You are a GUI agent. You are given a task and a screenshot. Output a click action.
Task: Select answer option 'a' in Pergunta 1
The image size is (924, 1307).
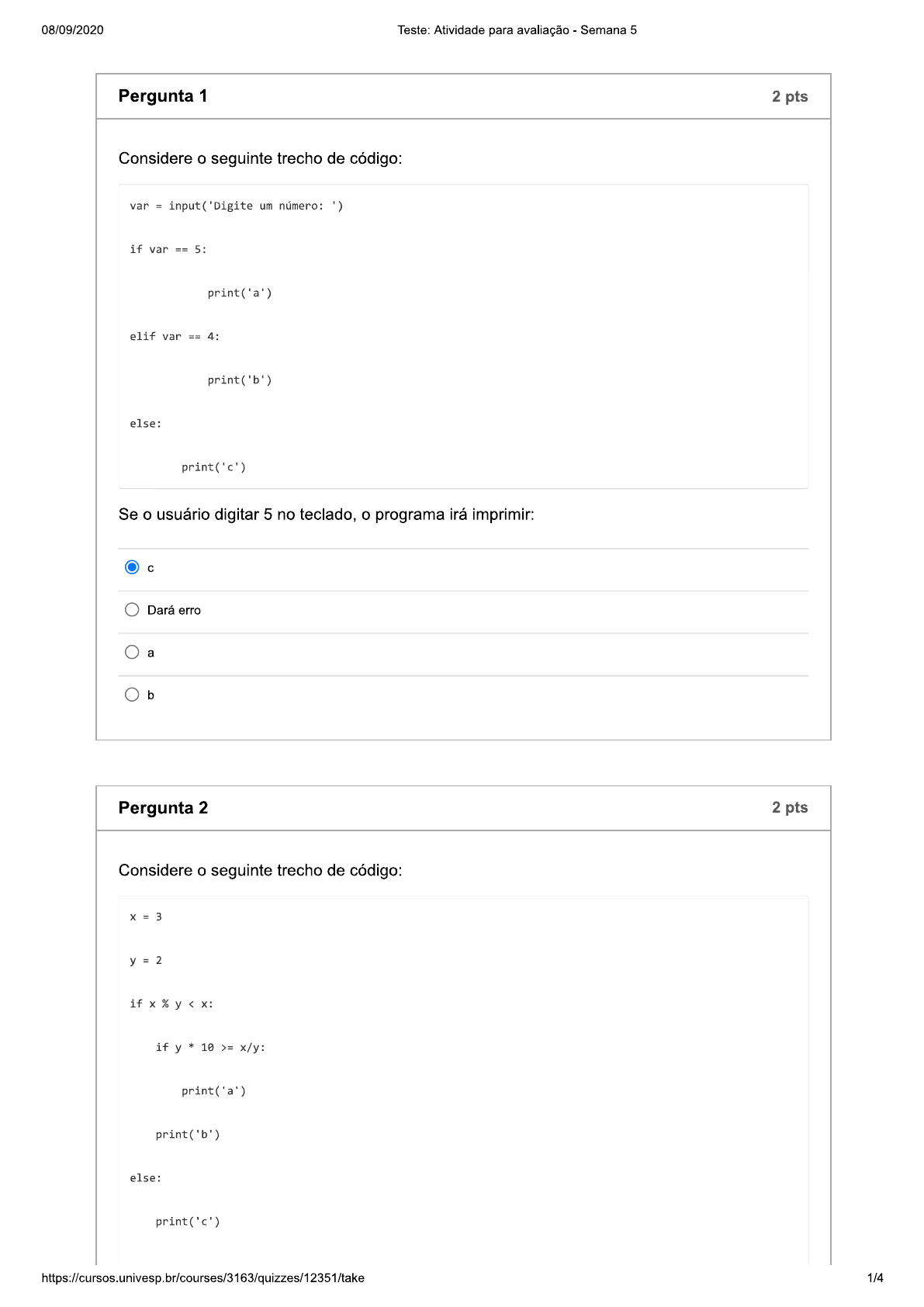(133, 652)
